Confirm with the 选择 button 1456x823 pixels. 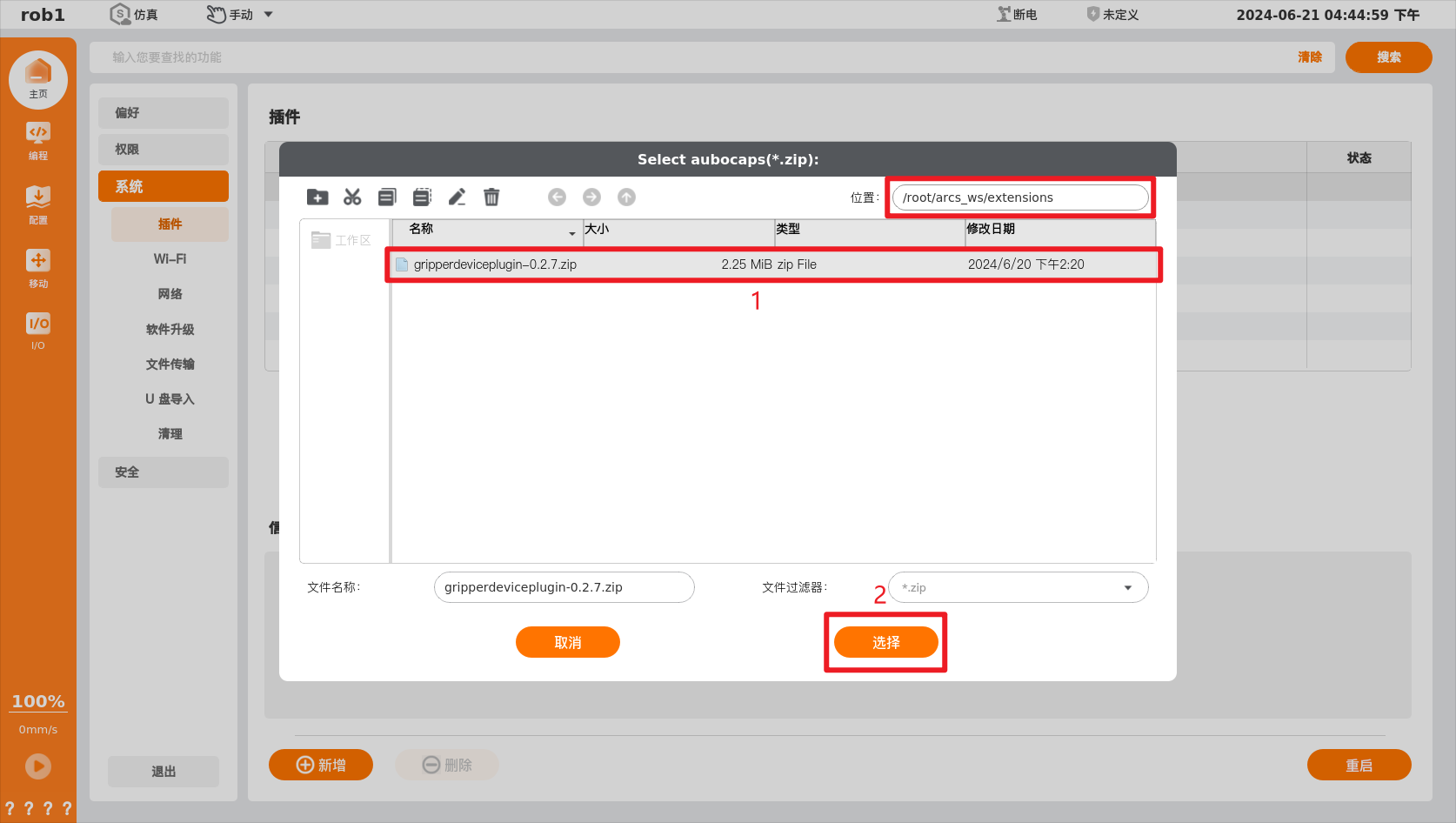pos(886,642)
